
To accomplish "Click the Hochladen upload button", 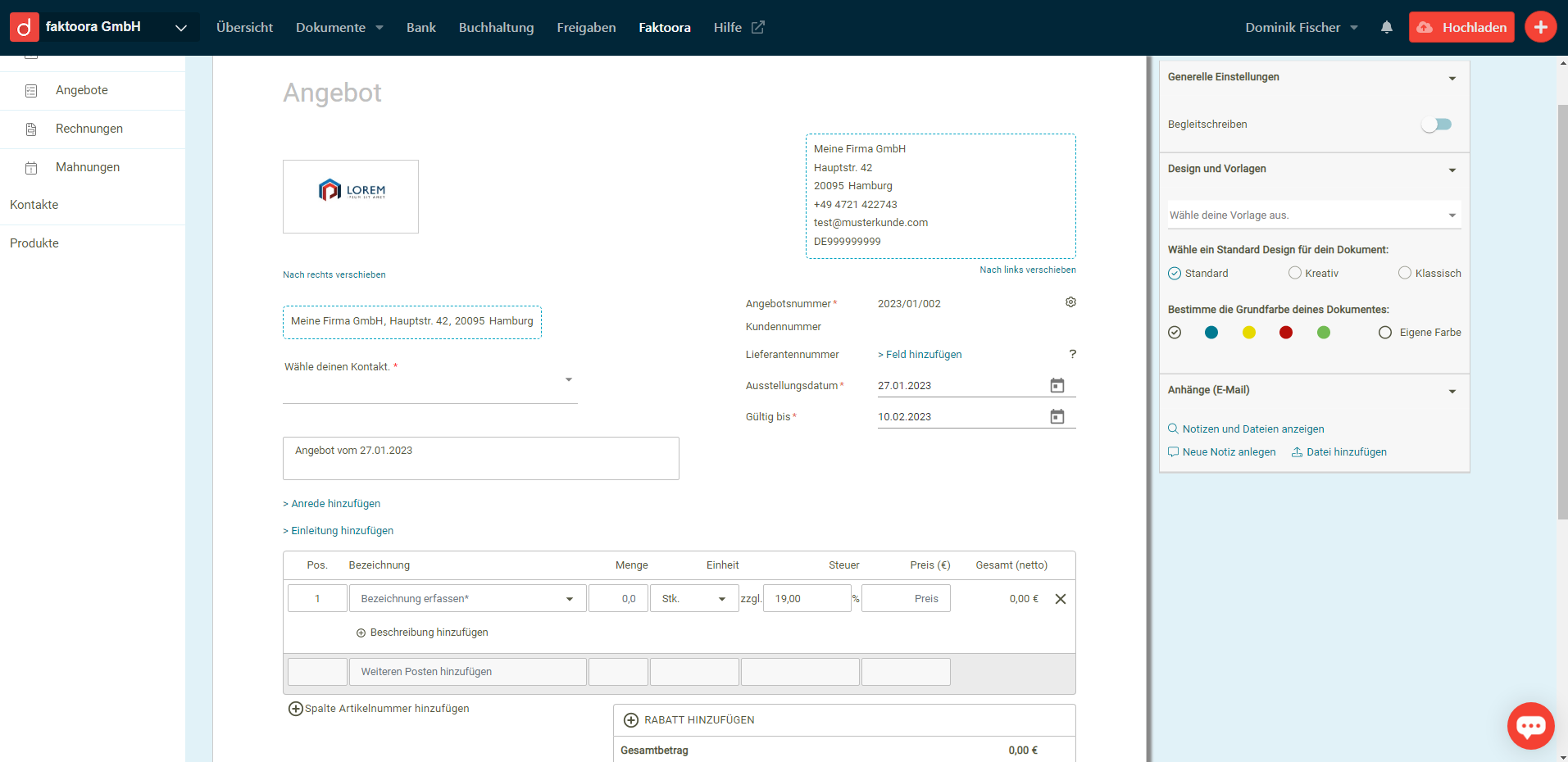I will click(x=1461, y=27).
